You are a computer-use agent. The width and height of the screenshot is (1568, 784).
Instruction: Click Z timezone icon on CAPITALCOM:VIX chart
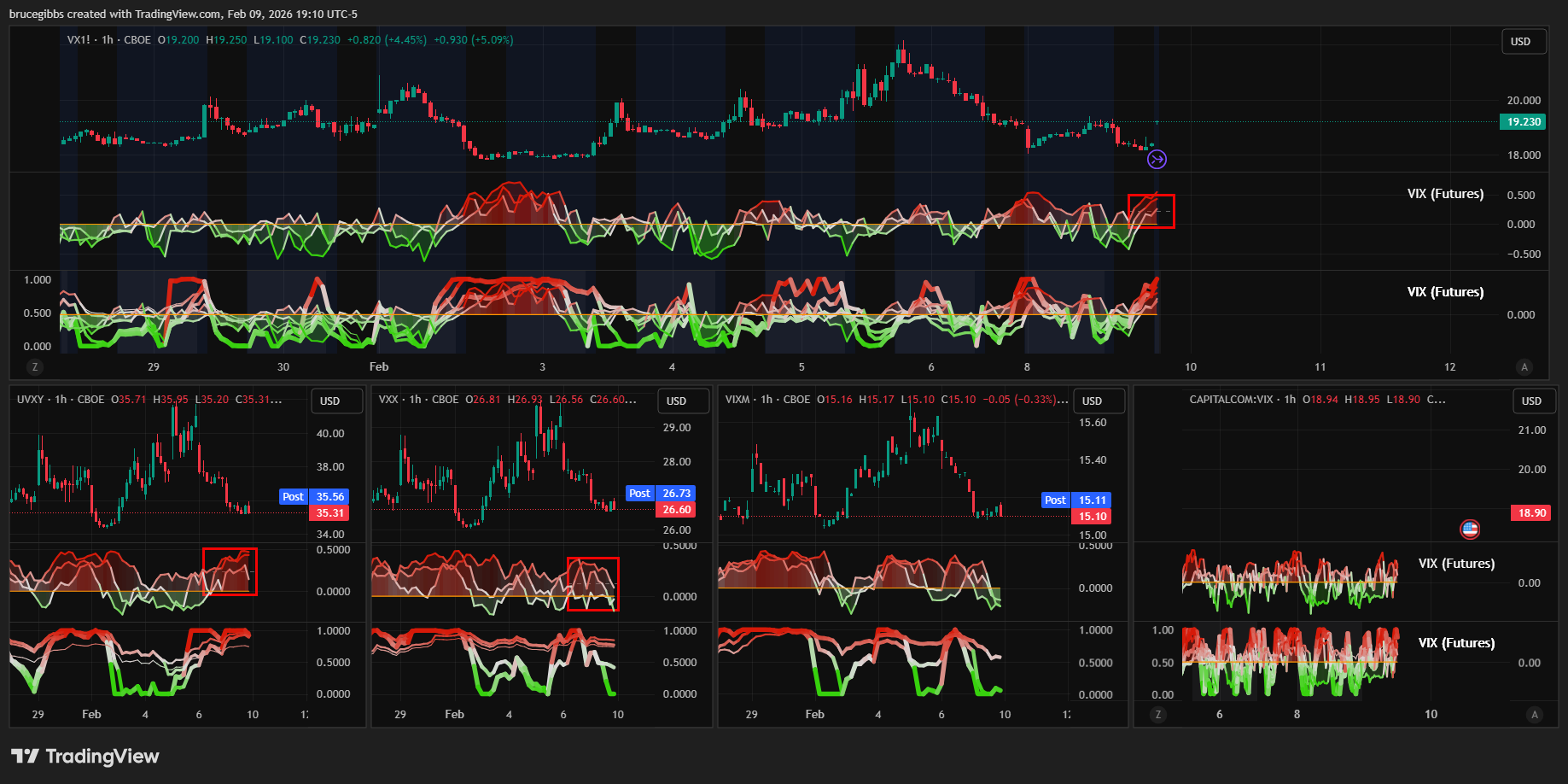tap(1157, 715)
